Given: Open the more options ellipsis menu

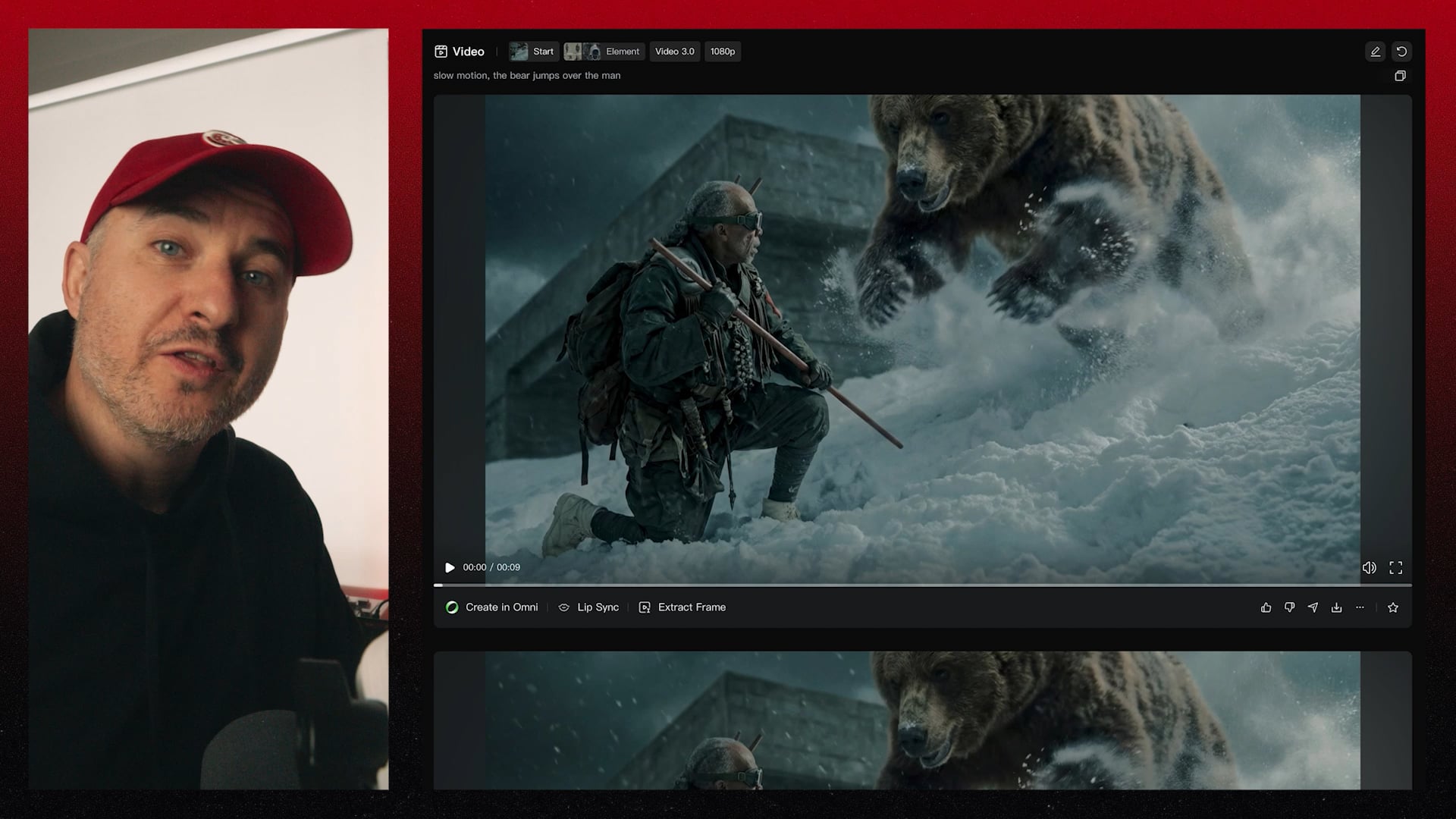Looking at the screenshot, I should [1360, 607].
